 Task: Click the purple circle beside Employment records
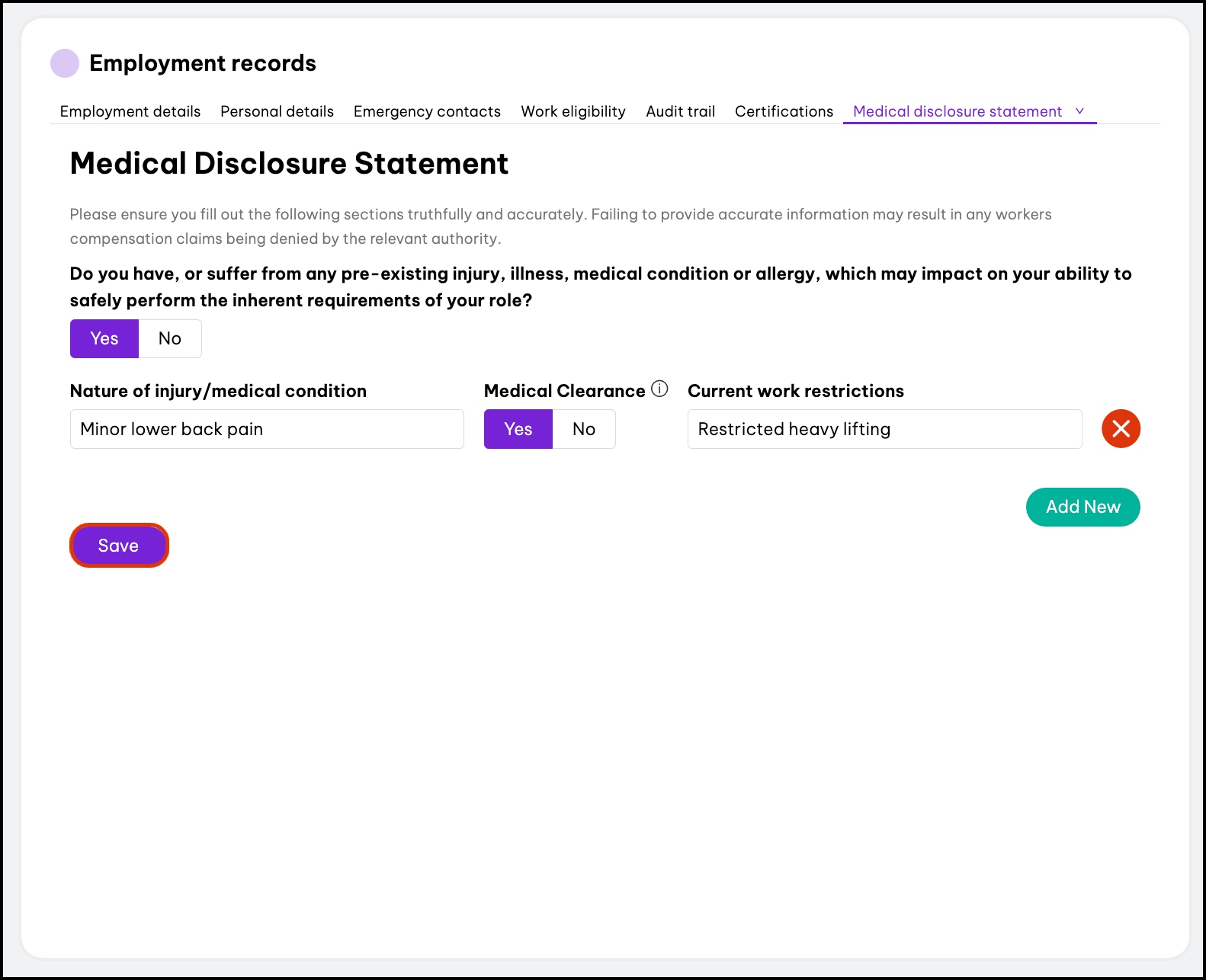[x=65, y=63]
